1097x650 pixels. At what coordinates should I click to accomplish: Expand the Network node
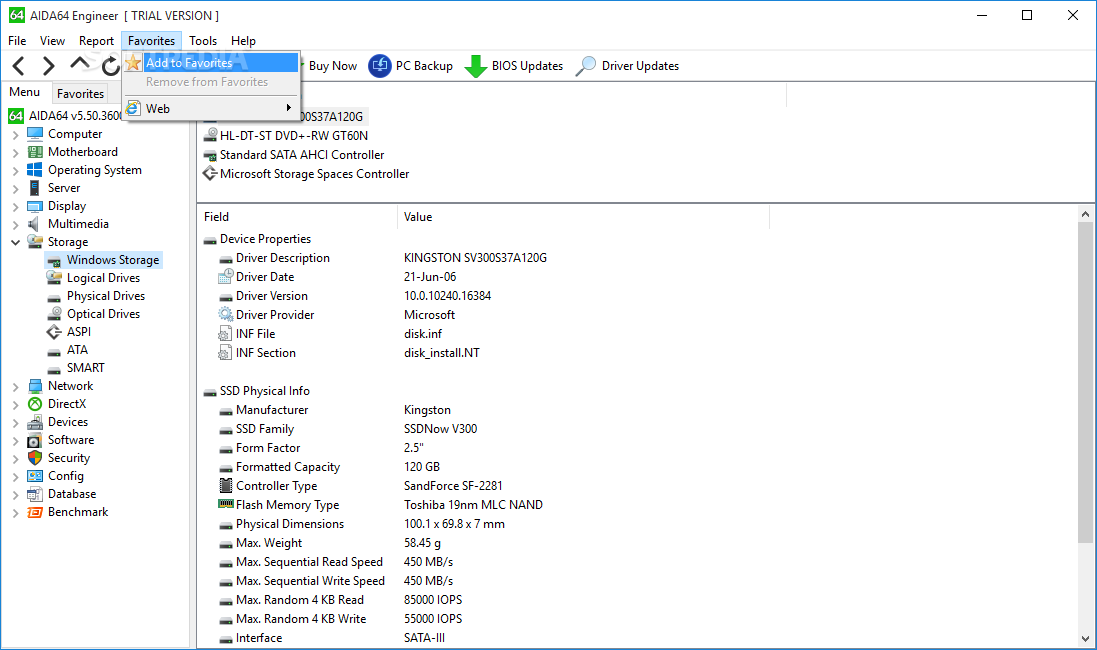15,386
